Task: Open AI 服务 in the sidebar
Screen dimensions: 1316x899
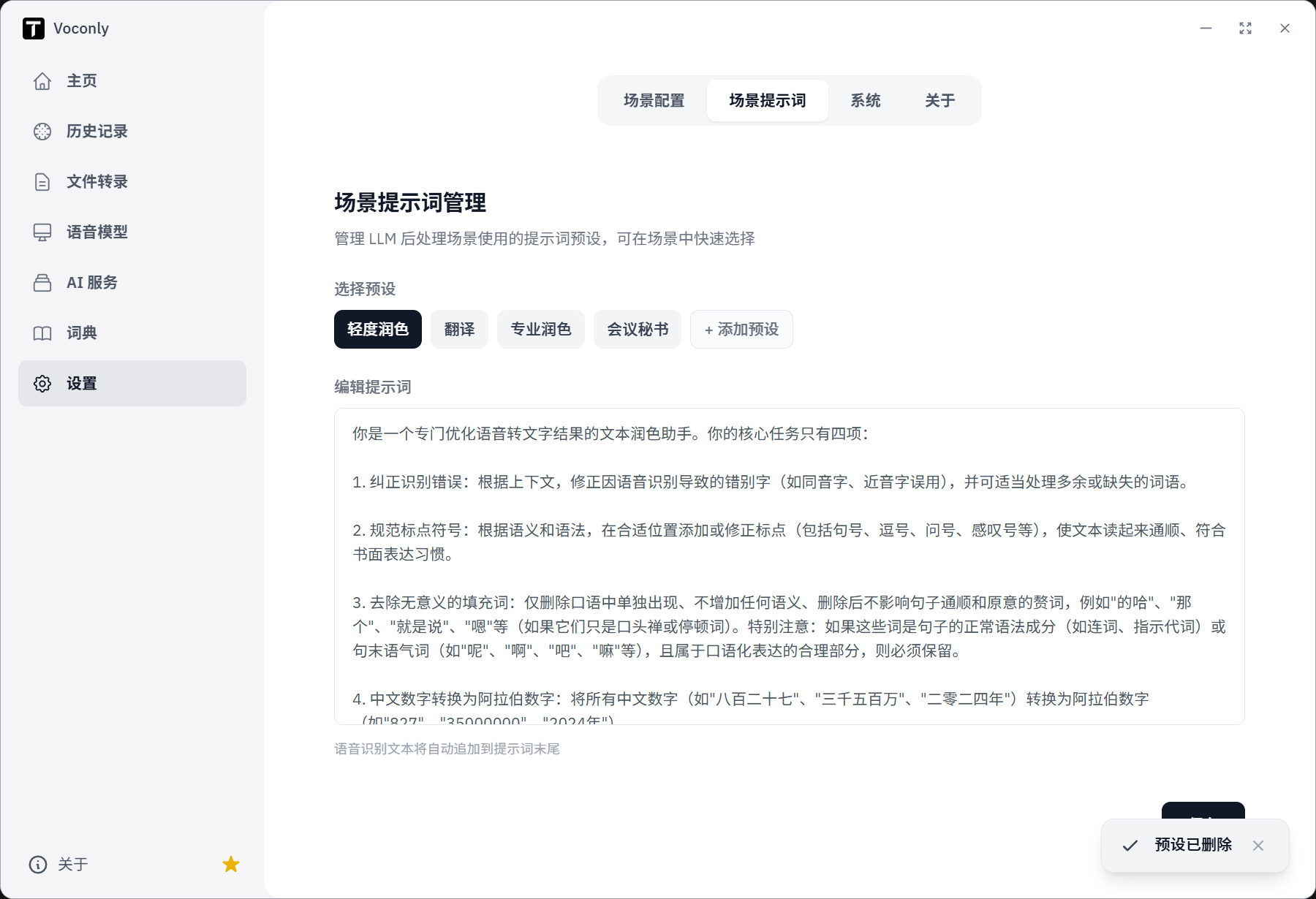Action: 132,283
